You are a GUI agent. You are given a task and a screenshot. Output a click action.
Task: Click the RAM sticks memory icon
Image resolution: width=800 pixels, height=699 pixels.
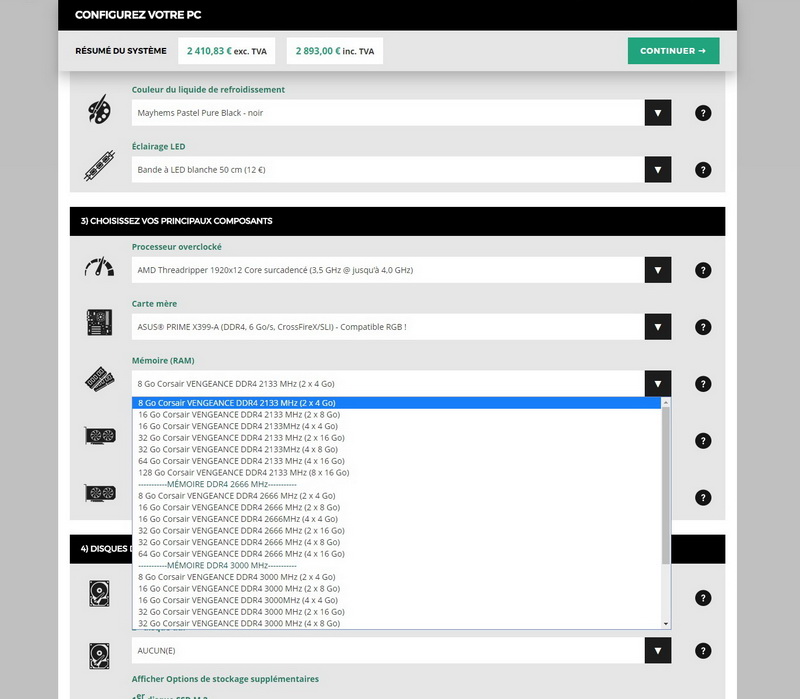(x=99, y=379)
